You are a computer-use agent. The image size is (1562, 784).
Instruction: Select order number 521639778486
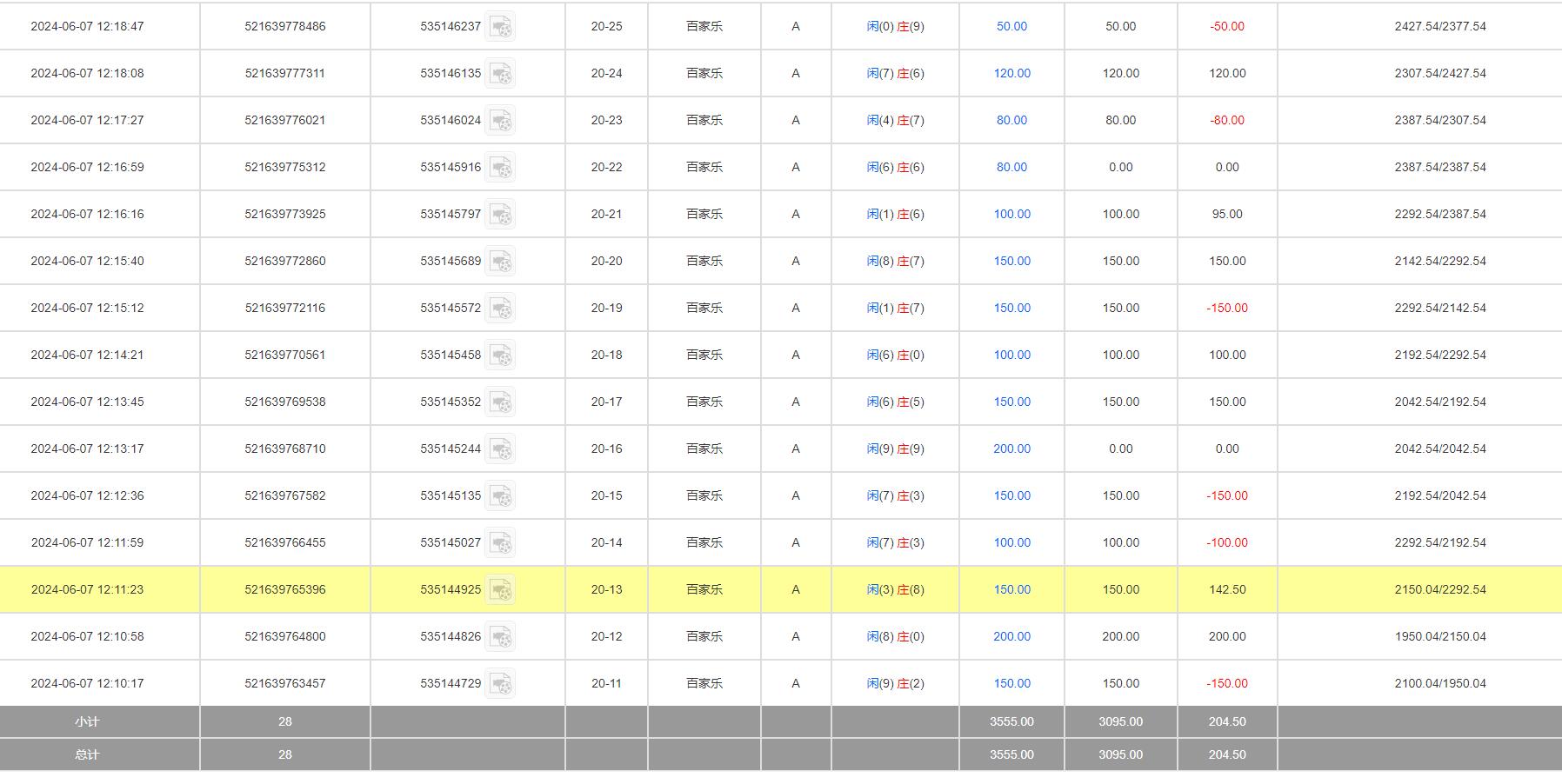(x=285, y=27)
